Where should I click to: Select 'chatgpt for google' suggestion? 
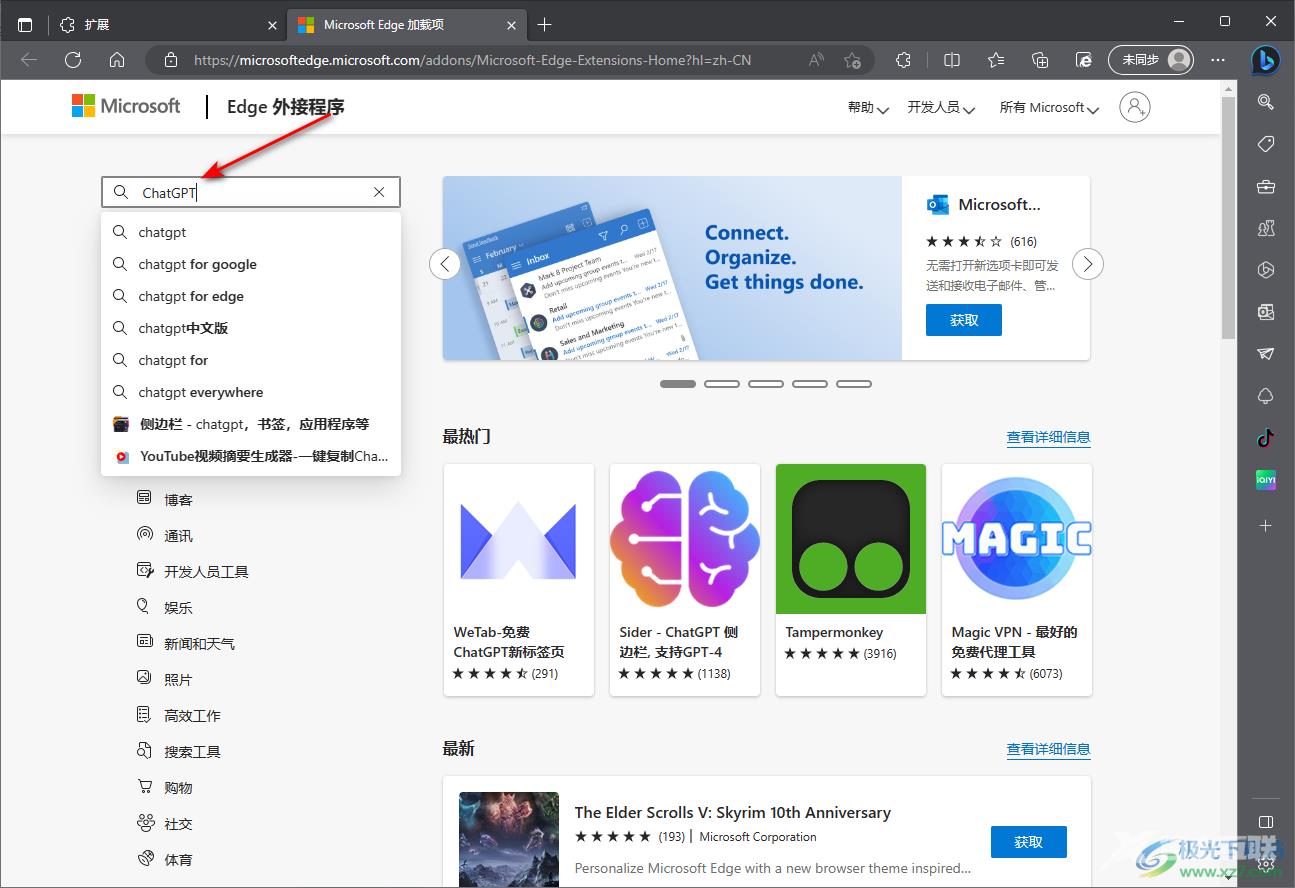pos(251,264)
